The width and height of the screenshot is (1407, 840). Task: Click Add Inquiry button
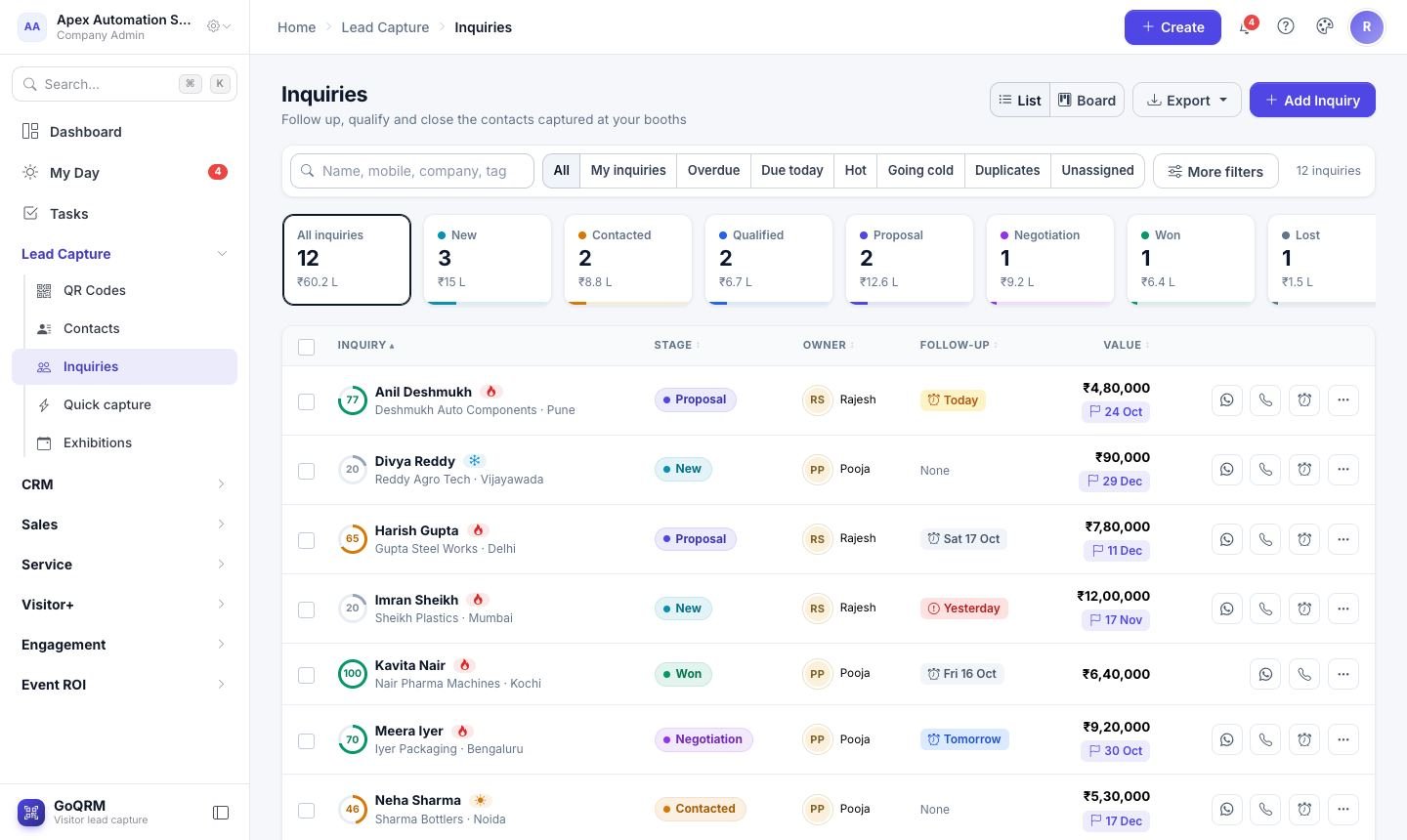click(x=1312, y=100)
